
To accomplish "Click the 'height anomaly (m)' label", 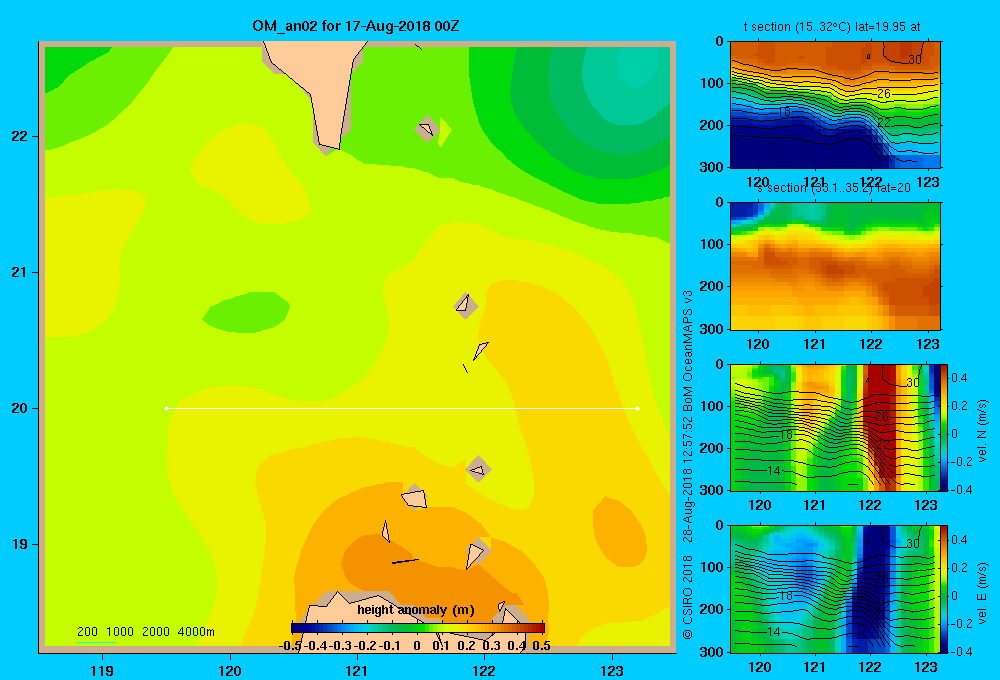I will [x=415, y=610].
